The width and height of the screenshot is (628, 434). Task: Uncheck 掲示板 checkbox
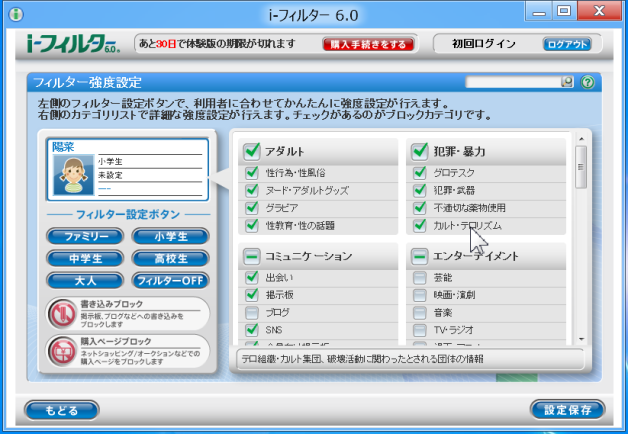pyautogui.click(x=252, y=295)
